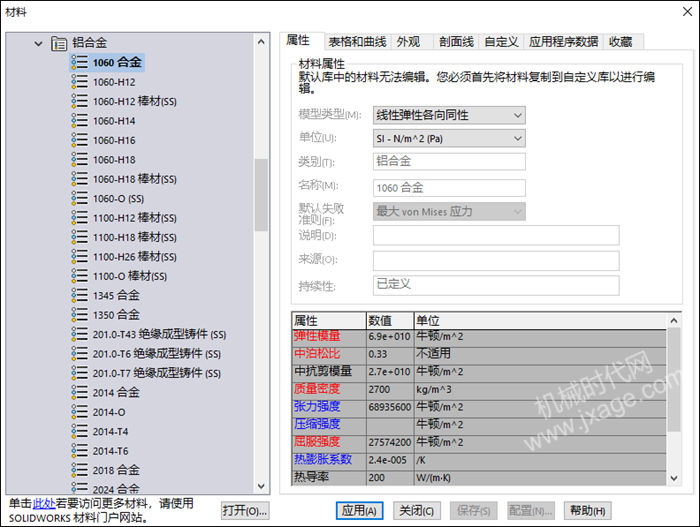700x527 pixels.
Task: Click the properties table scroll down arrow
Action: point(674,478)
